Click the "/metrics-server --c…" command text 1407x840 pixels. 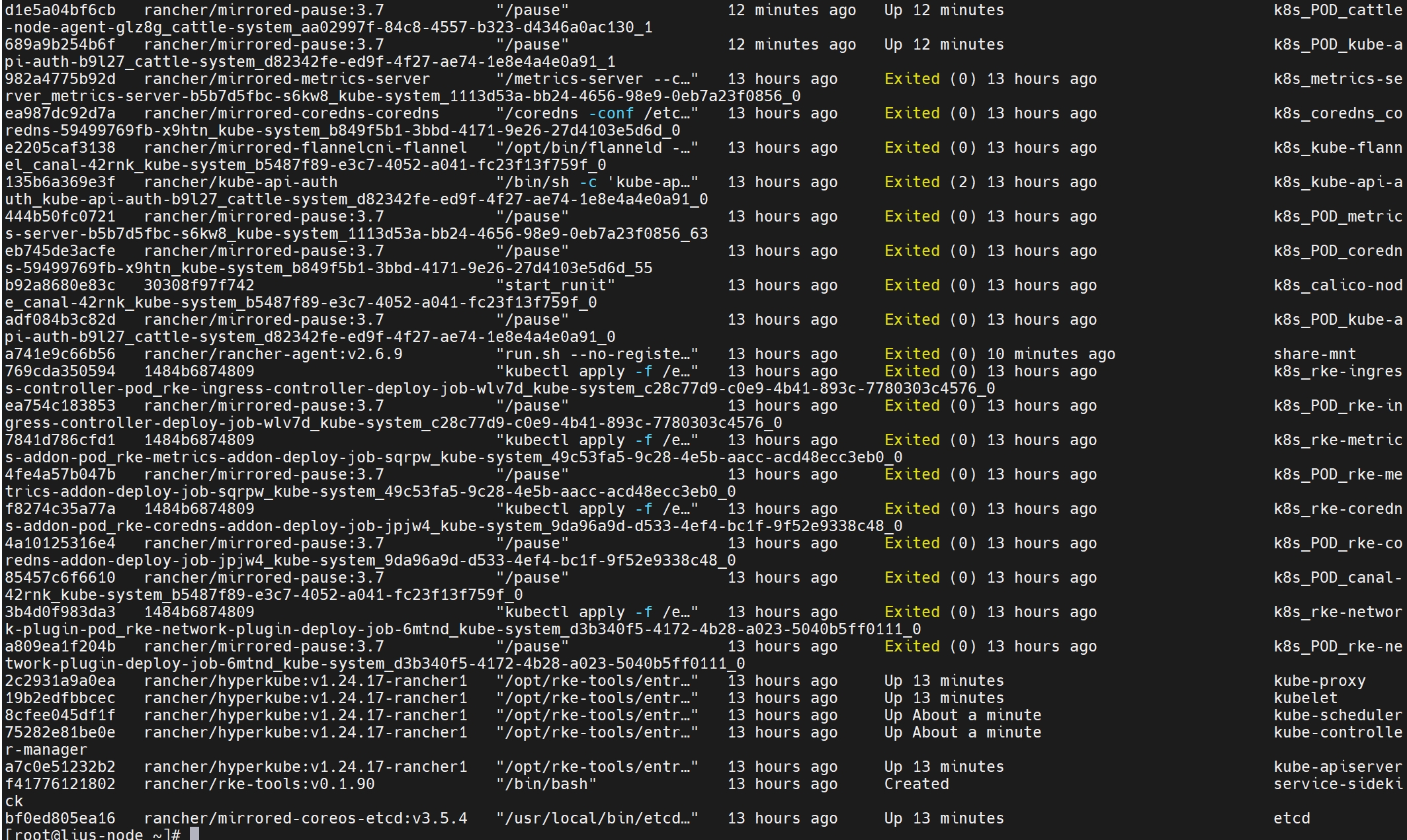(x=597, y=79)
